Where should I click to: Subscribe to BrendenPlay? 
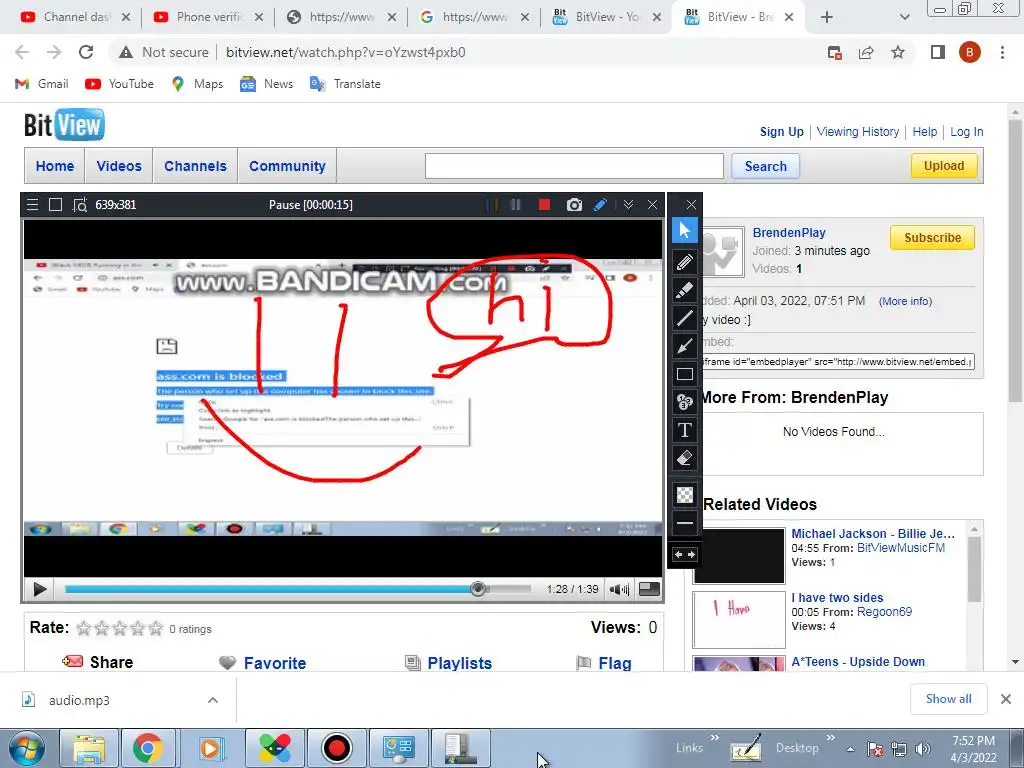[x=932, y=238]
